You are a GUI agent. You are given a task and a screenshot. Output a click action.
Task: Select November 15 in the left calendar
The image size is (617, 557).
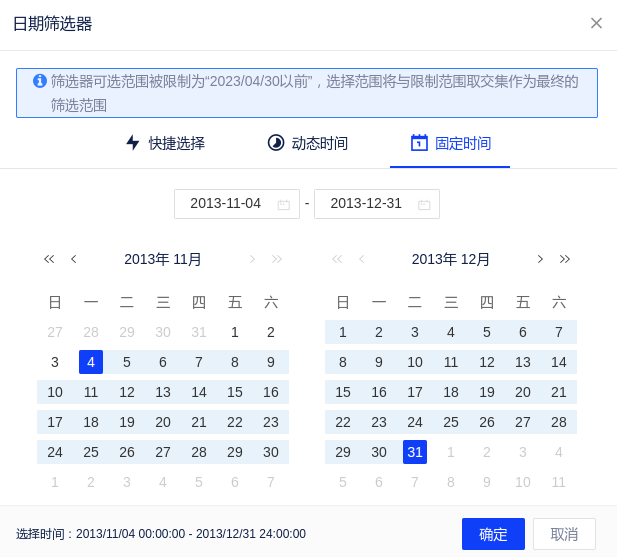[x=235, y=392]
